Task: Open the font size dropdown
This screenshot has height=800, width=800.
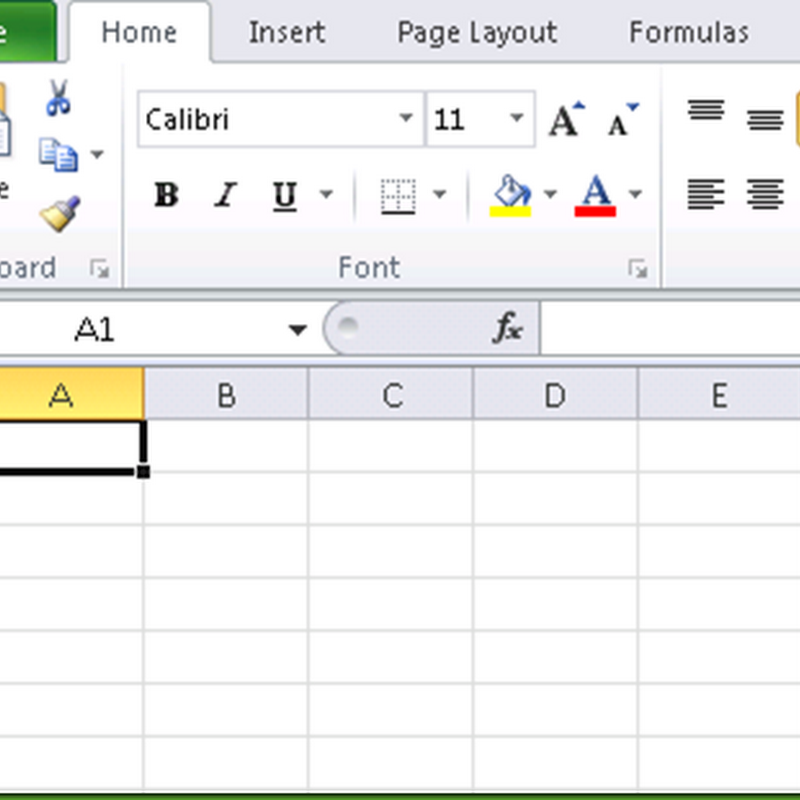Action: pyautogui.click(x=516, y=119)
